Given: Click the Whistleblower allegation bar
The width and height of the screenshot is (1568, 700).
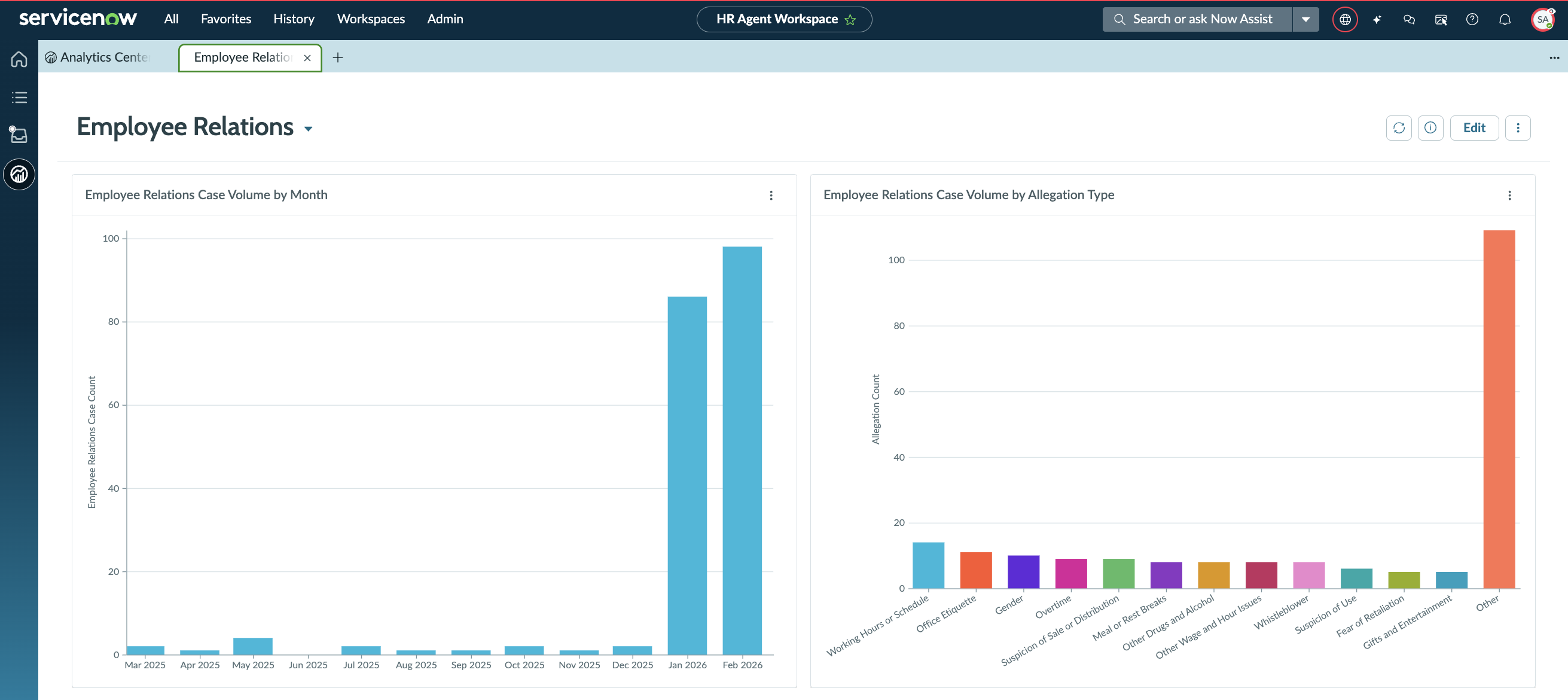Looking at the screenshot, I should (x=1308, y=574).
